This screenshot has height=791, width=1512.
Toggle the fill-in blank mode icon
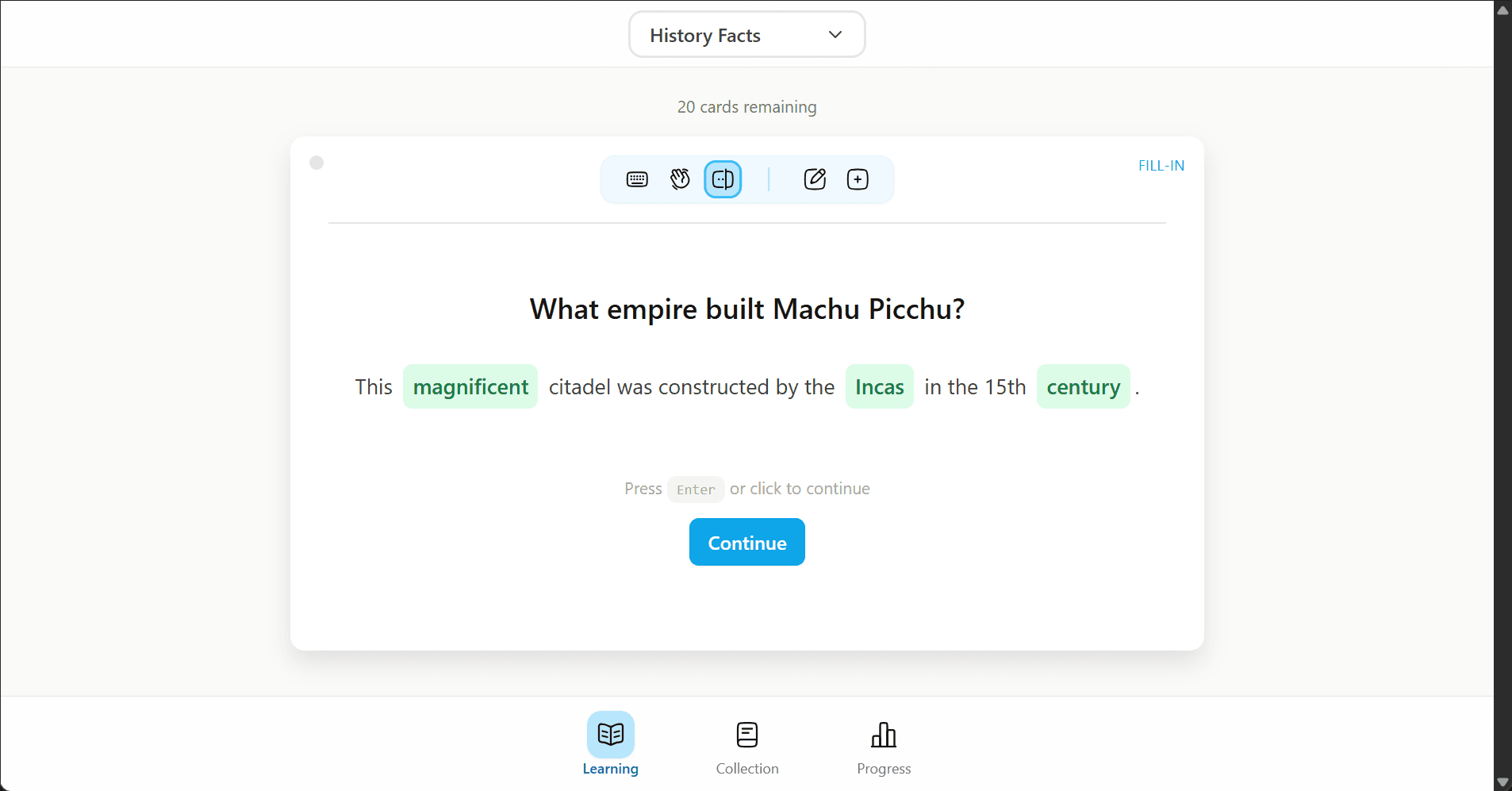click(723, 179)
